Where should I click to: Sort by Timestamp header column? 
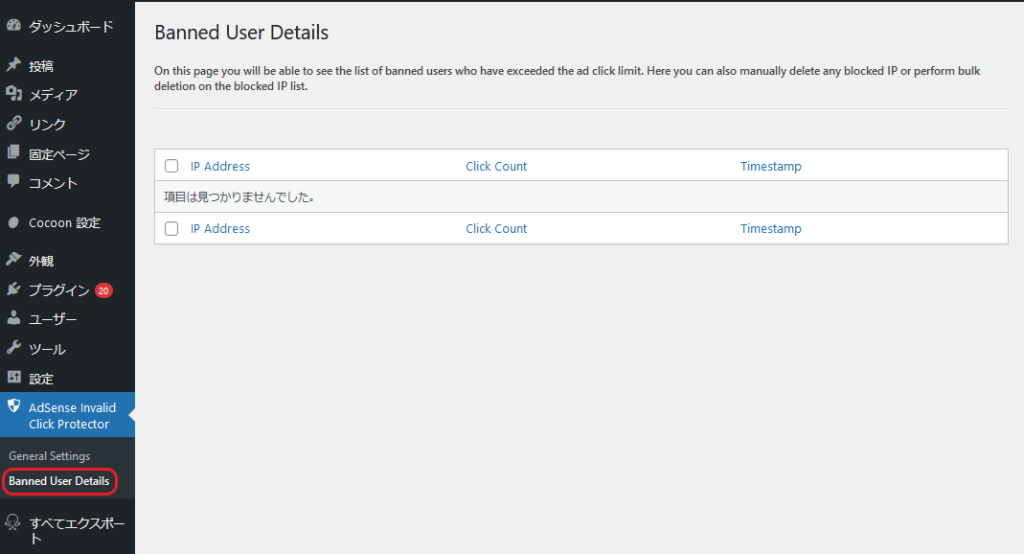coord(770,166)
